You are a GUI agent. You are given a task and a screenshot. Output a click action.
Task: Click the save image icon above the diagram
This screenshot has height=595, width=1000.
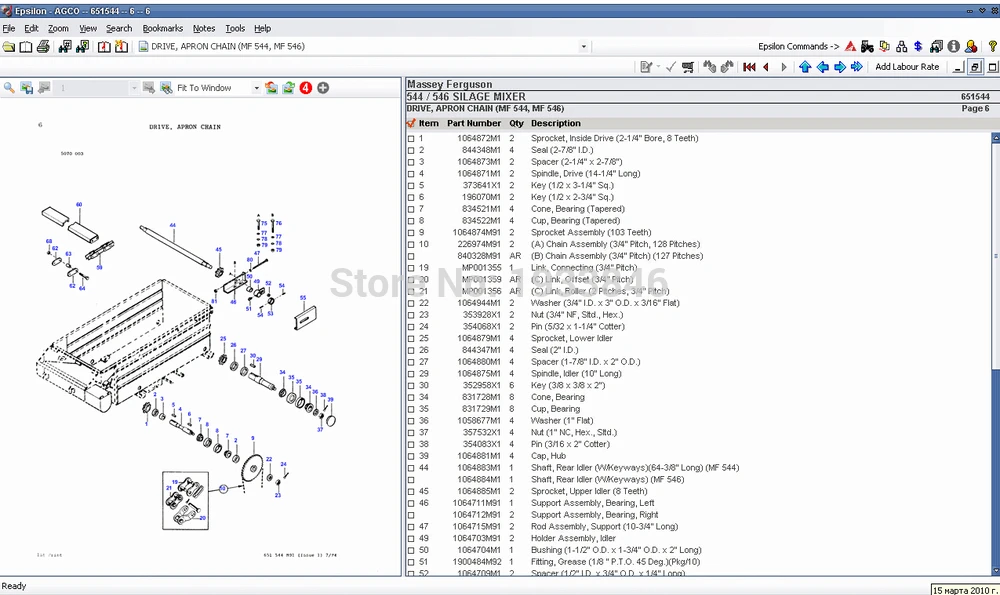[x=27, y=88]
